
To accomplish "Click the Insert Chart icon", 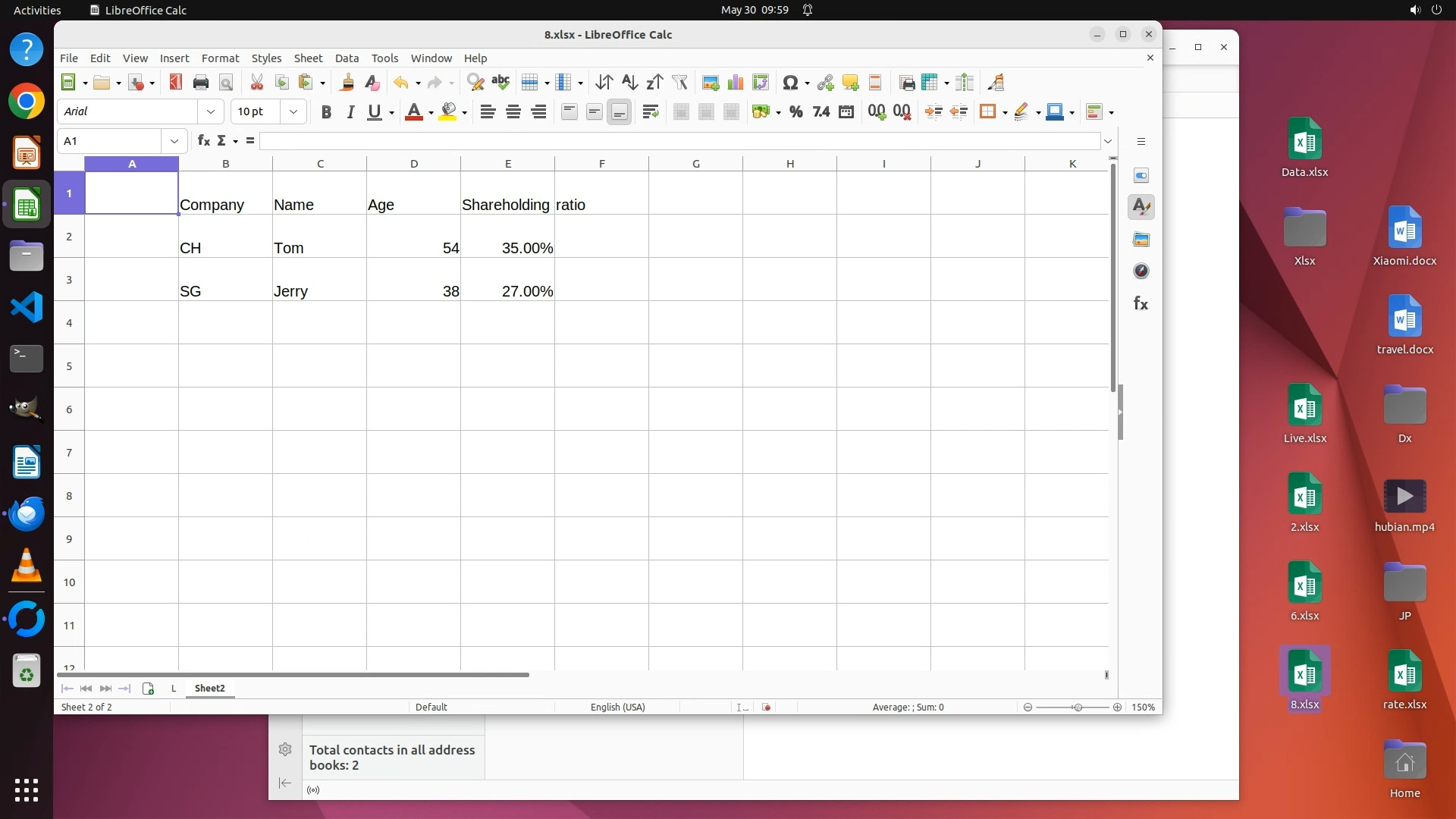I will pos(735,83).
